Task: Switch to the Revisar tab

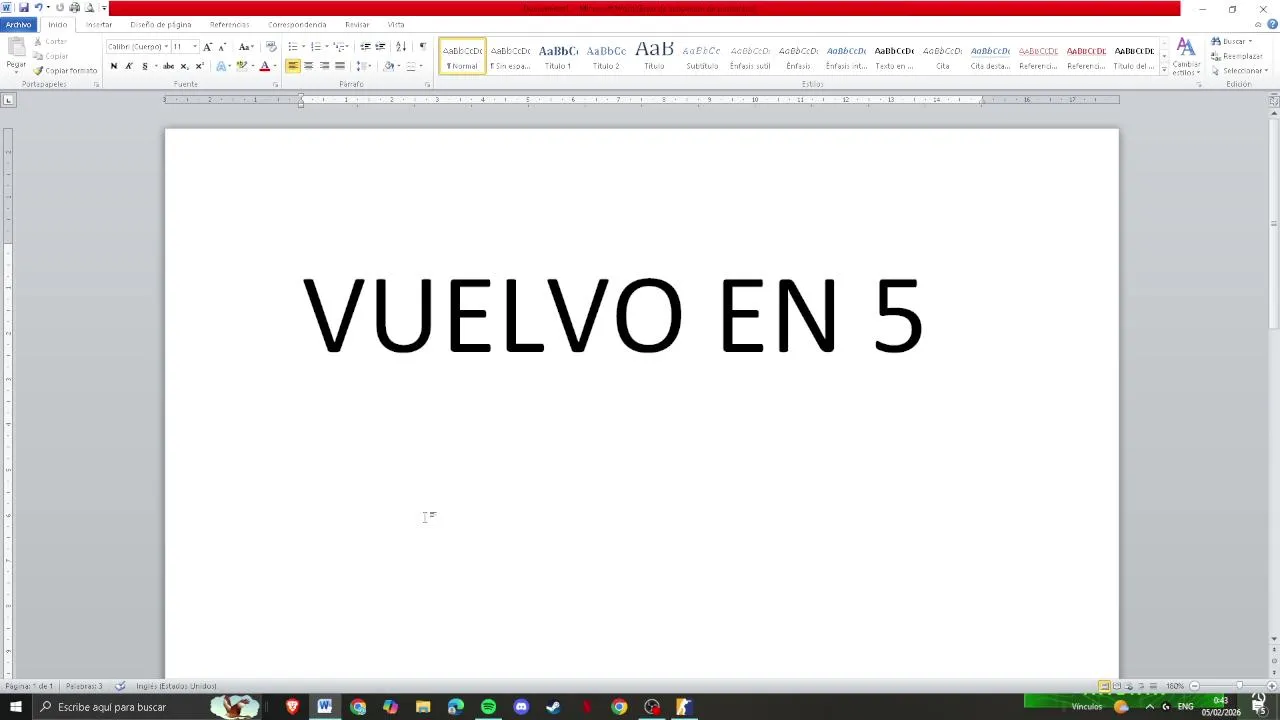Action: [x=357, y=24]
